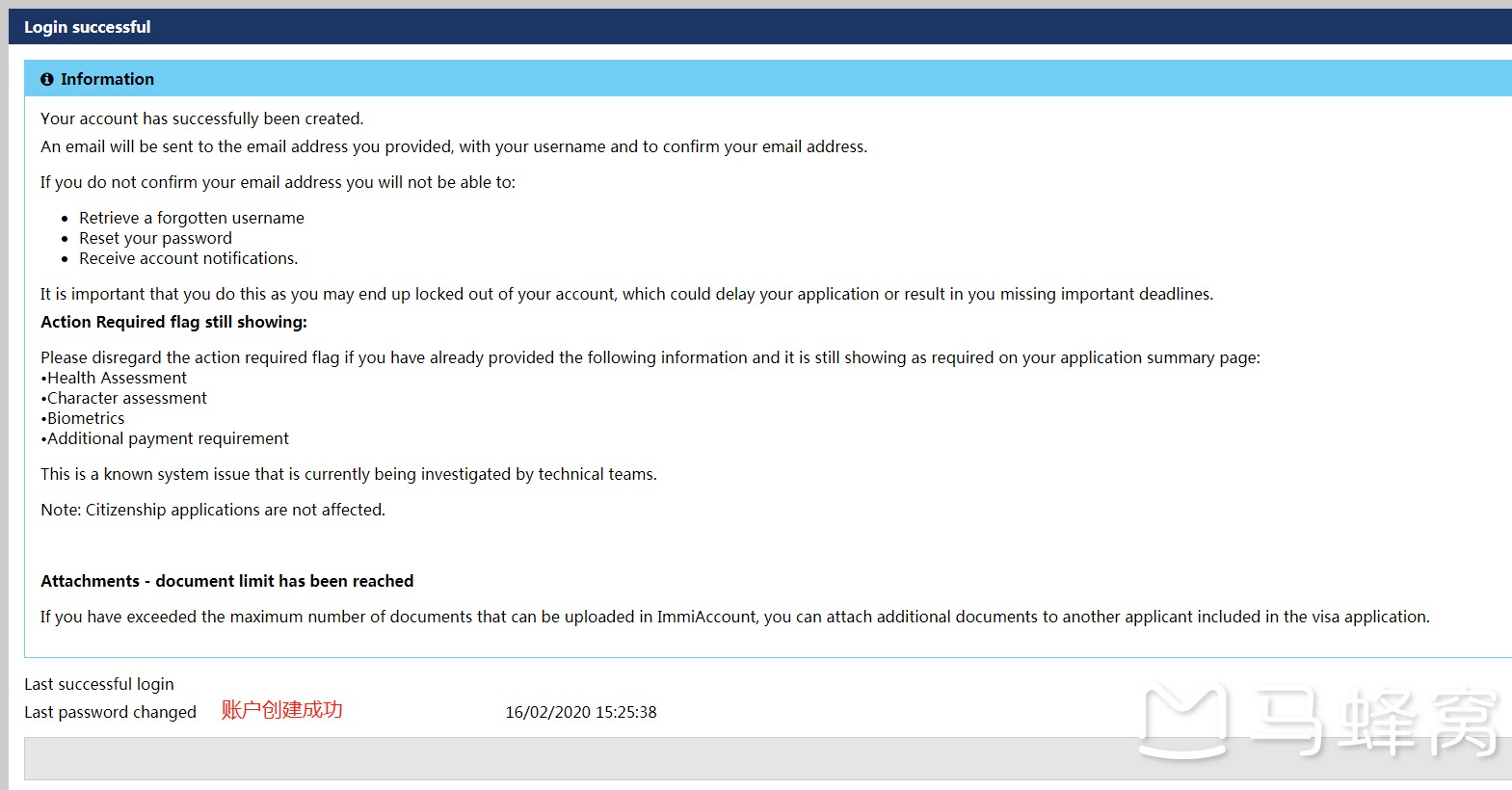
Task: Click bullet 'Retrieve a forgotten username'
Action: point(192,218)
